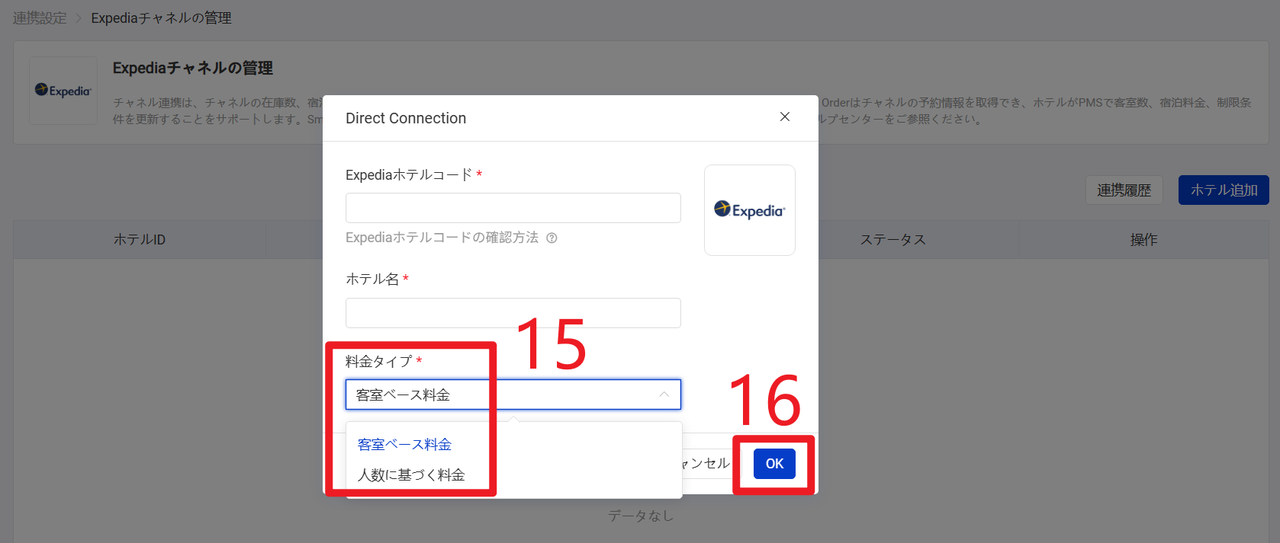Select 客室ベース料金 from the dropdown list

click(404, 444)
